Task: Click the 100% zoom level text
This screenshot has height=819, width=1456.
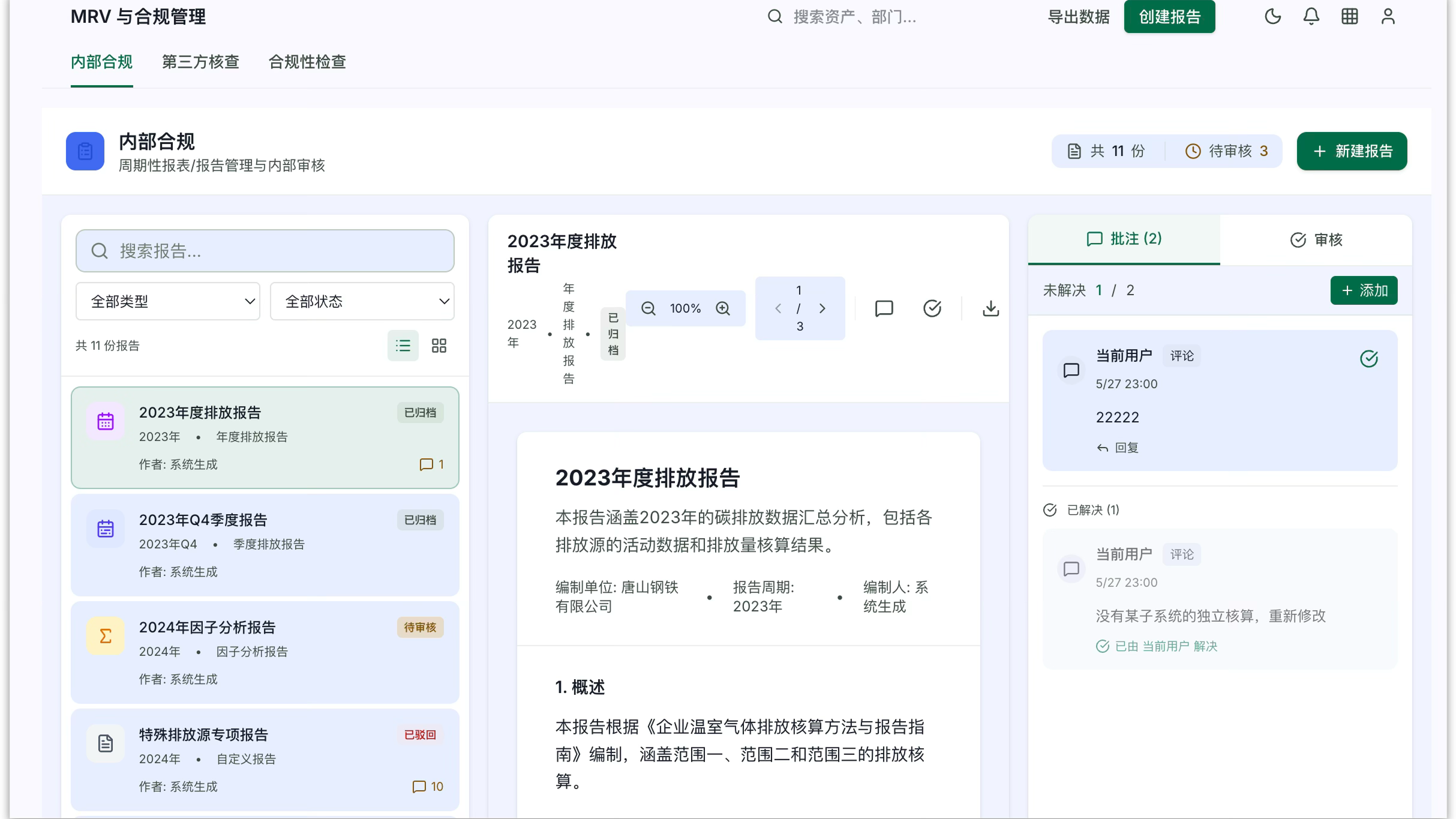Action: [x=685, y=308]
